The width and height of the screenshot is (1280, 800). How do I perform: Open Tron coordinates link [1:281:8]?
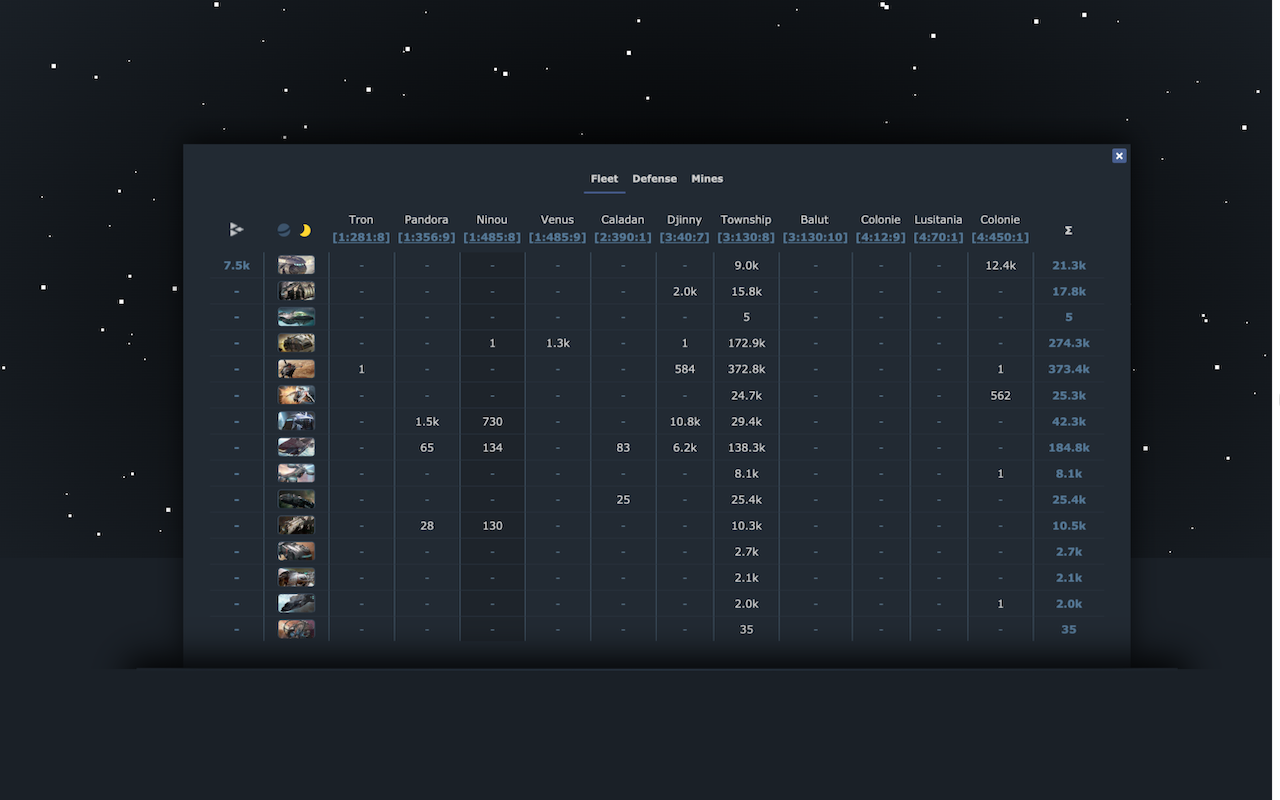pos(361,238)
